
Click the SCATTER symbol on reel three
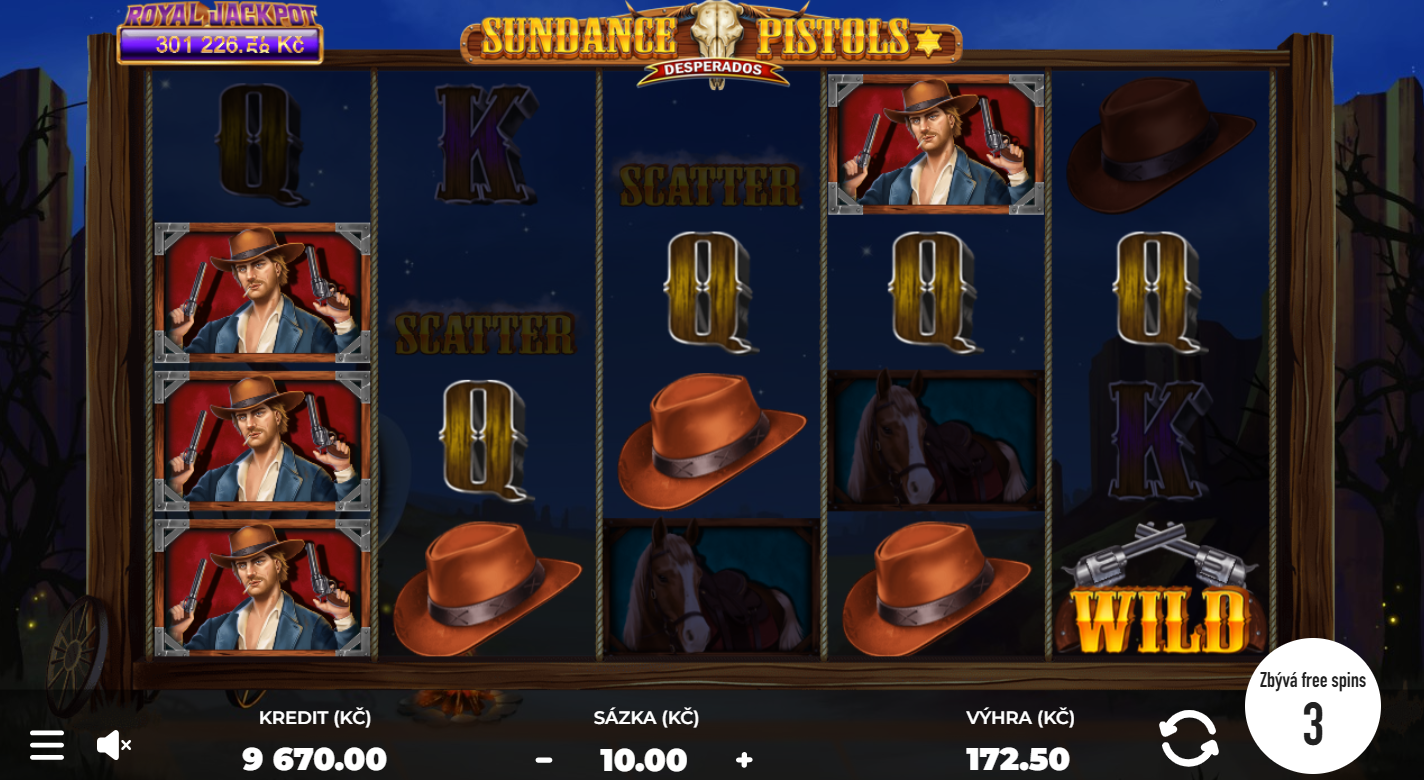pos(710,186)
